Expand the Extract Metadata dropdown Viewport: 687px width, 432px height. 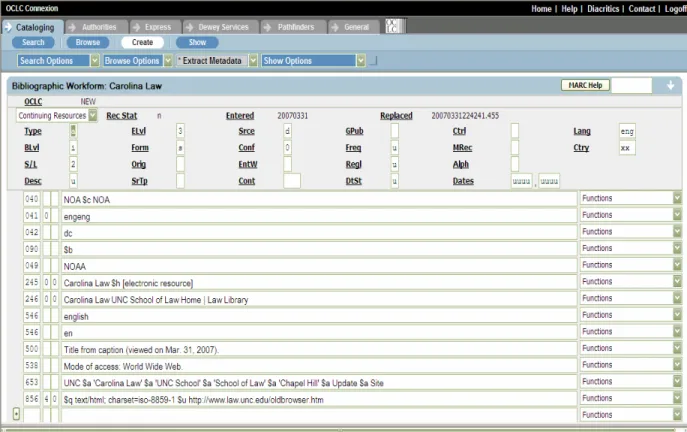(216, 60)
